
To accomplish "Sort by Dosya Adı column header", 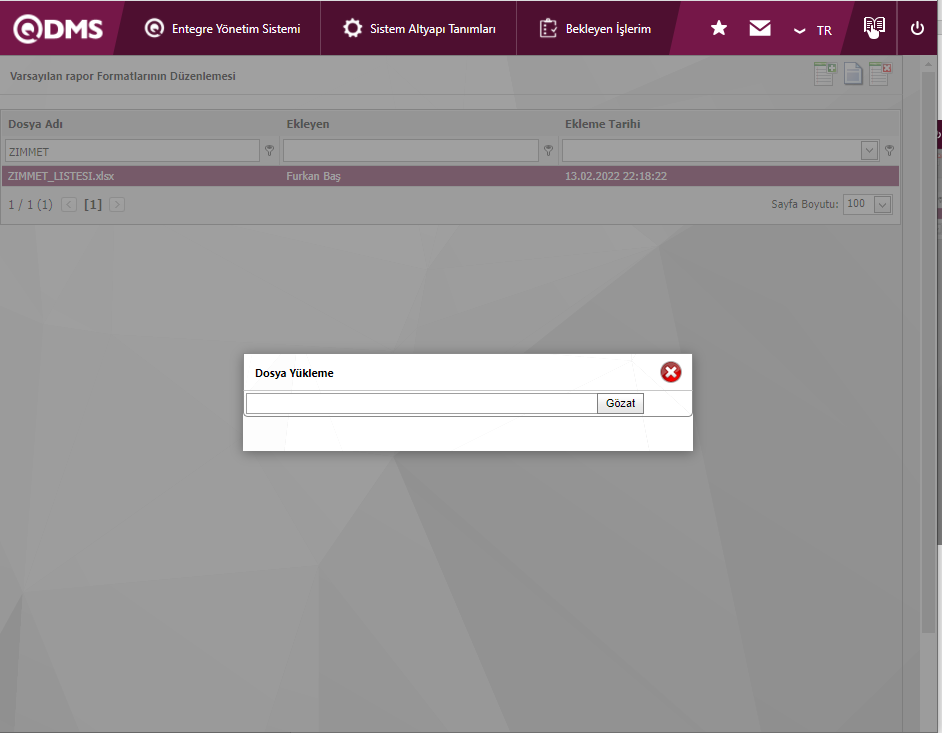I will coord(35,124).
